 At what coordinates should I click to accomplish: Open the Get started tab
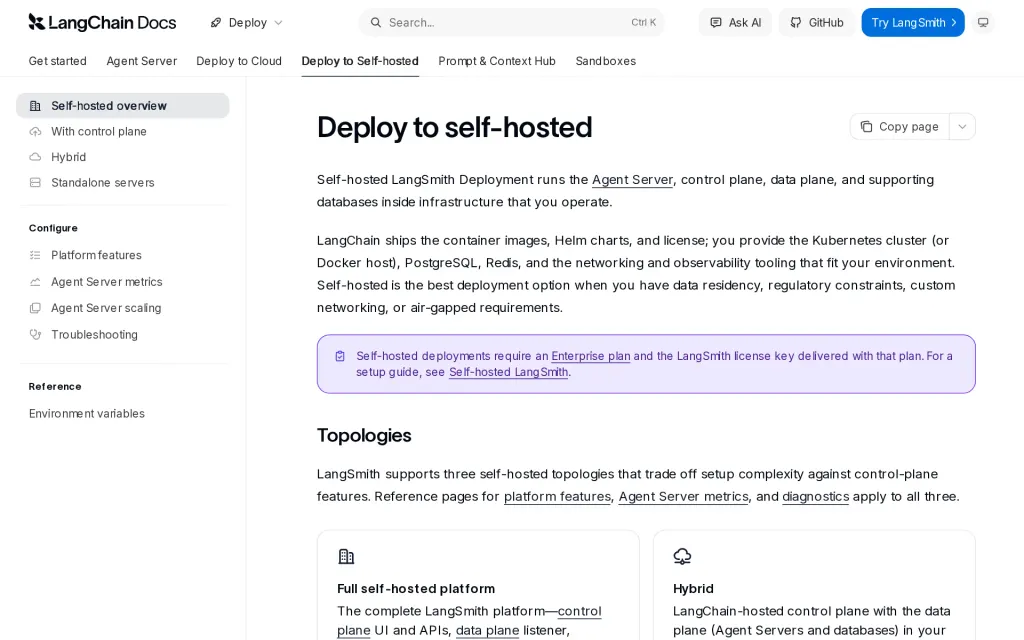coord(57,61)
